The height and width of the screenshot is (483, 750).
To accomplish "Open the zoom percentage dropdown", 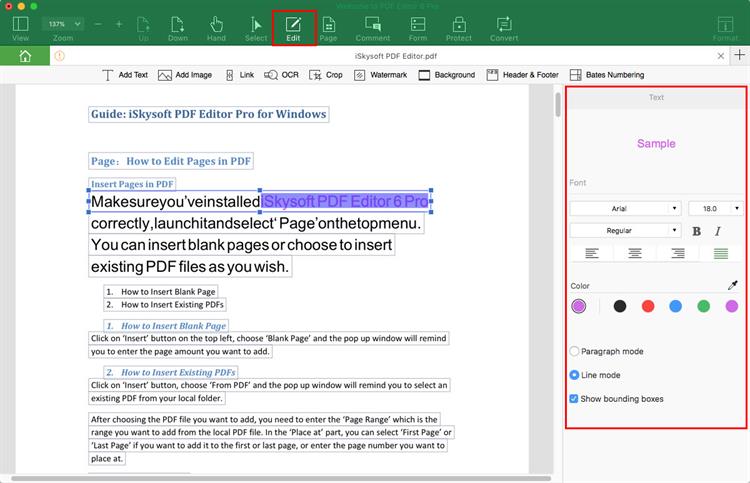I will pyautogui.click(x=63, y=24).
